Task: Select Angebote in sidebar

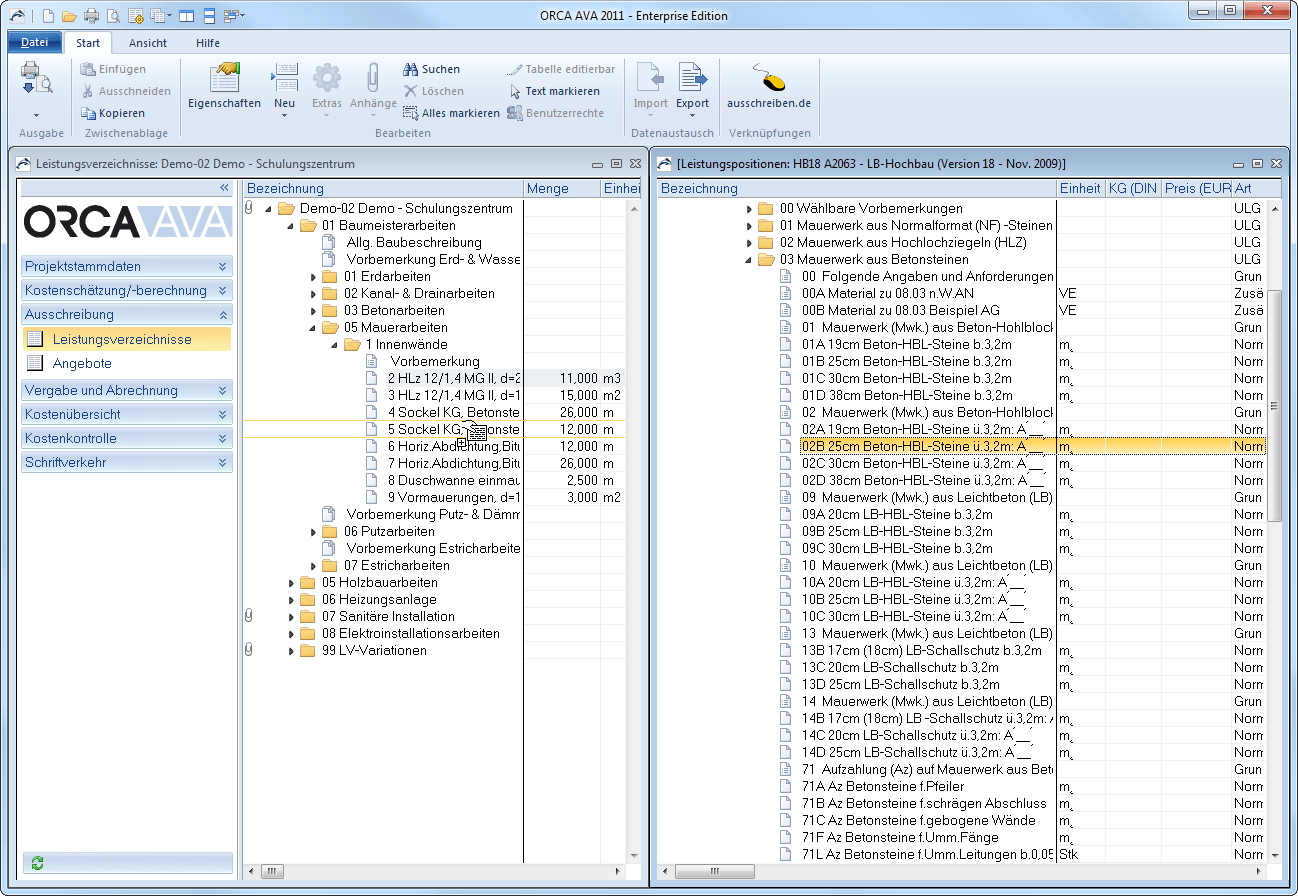Action: 126,363
